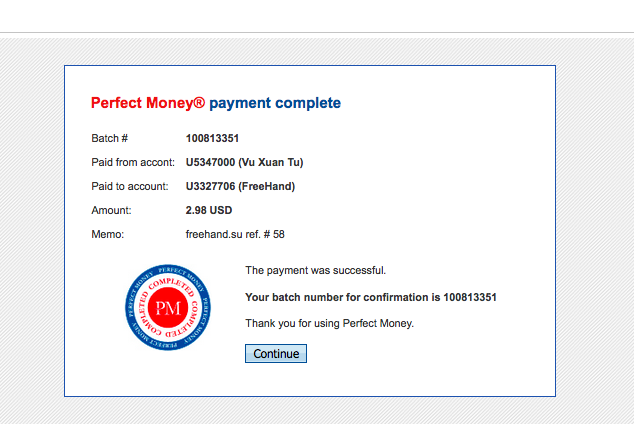Click payee account U3327706 (FreeHand)
The height and width of the screenshot is (426, 634).
240,186
